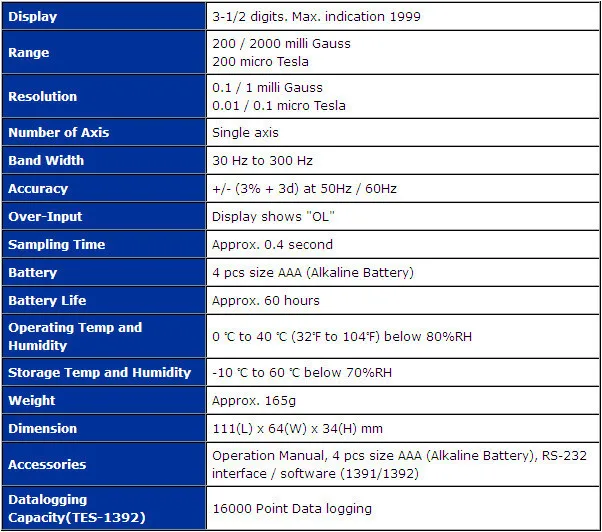602x532 pixels.
Task: Click '0.01 / 0.1 micro Tesla' value
Action: (279, 106)
